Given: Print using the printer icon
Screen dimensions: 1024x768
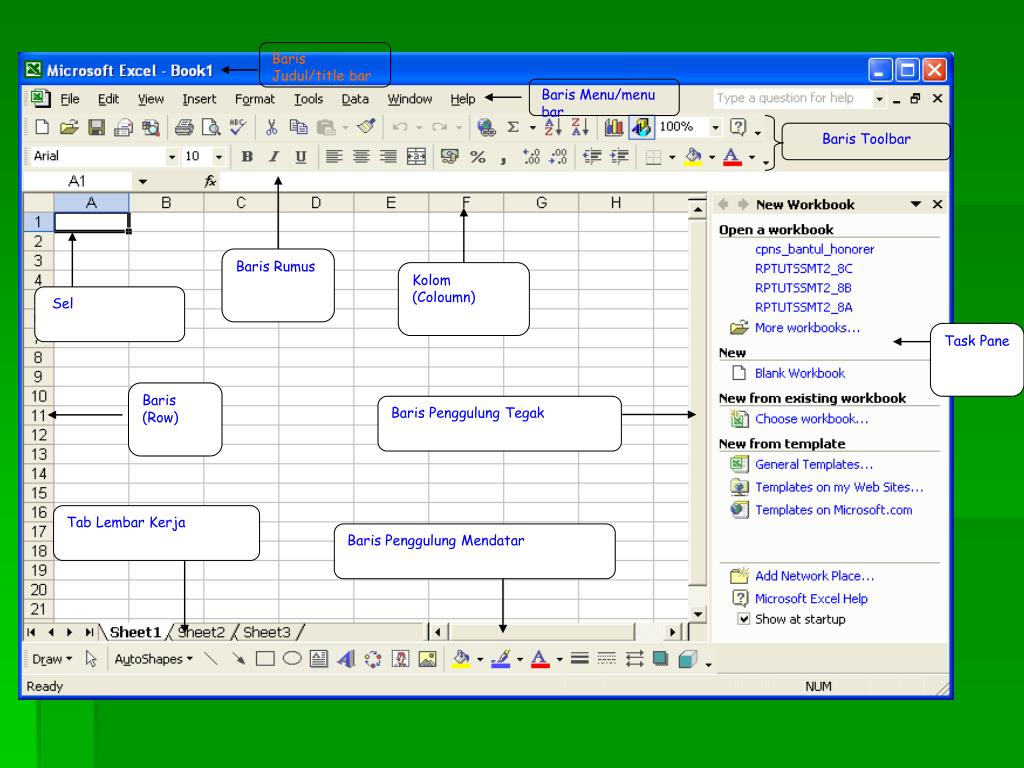Looking at the screenshot, I should point(184,127).
